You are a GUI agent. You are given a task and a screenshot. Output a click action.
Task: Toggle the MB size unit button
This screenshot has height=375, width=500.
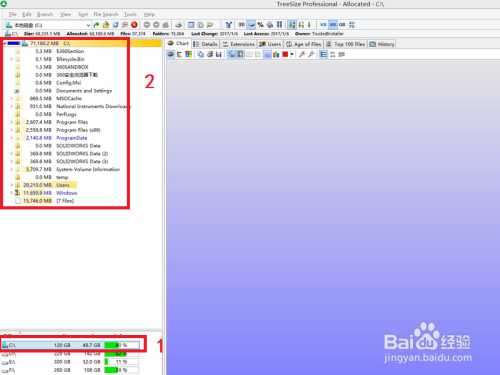[x=333, y=25]
